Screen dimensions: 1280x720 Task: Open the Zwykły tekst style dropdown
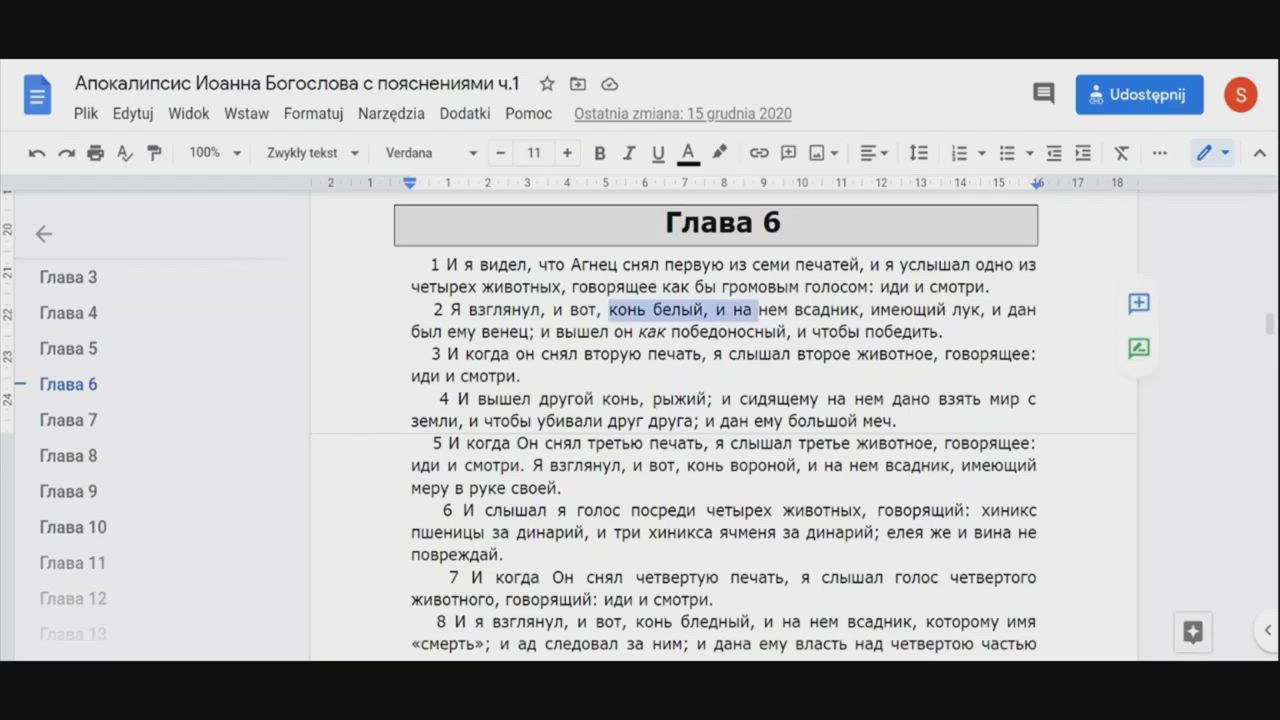312,153
